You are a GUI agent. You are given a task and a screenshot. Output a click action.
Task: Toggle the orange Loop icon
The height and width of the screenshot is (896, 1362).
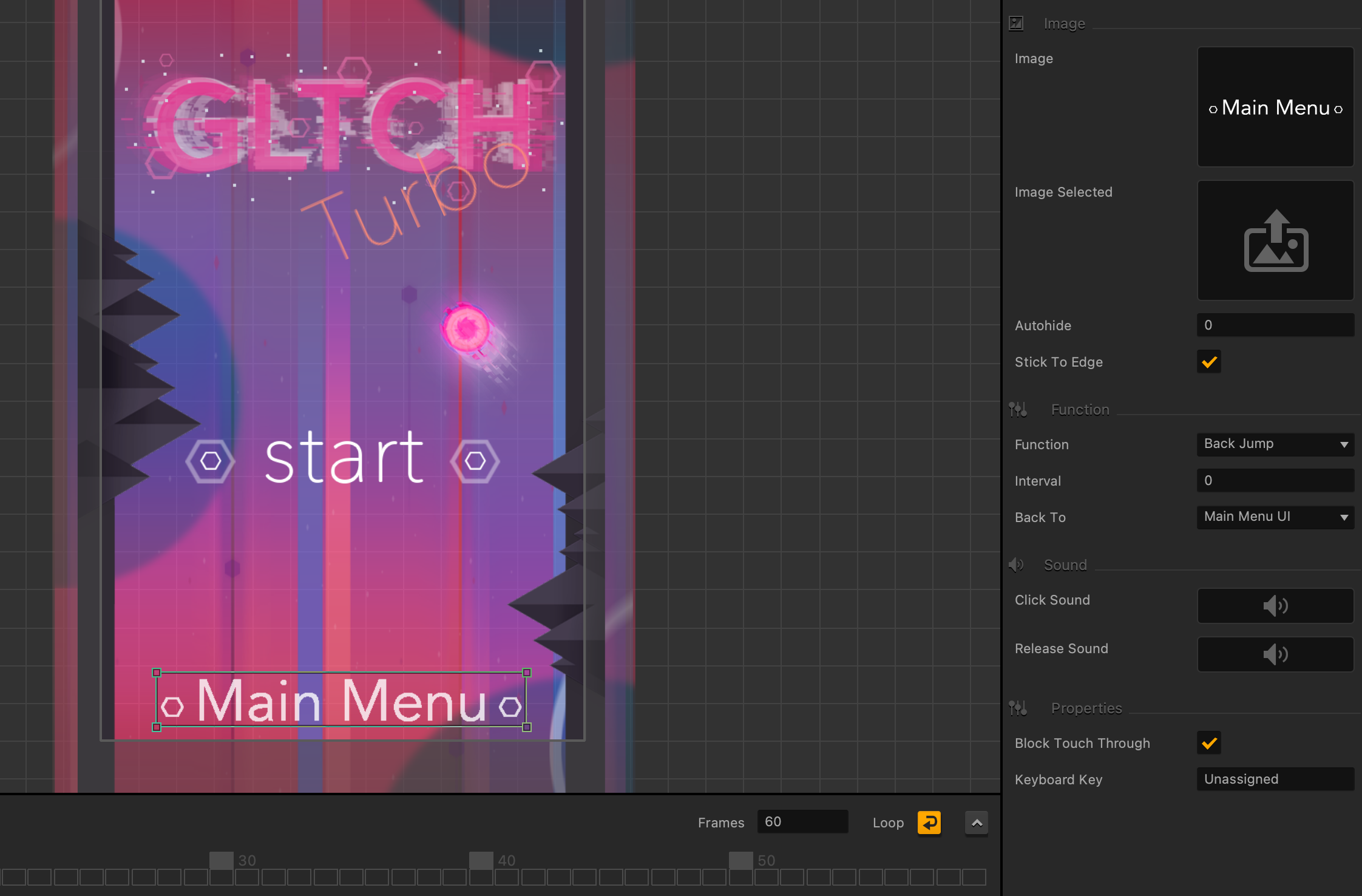[929, 823]
